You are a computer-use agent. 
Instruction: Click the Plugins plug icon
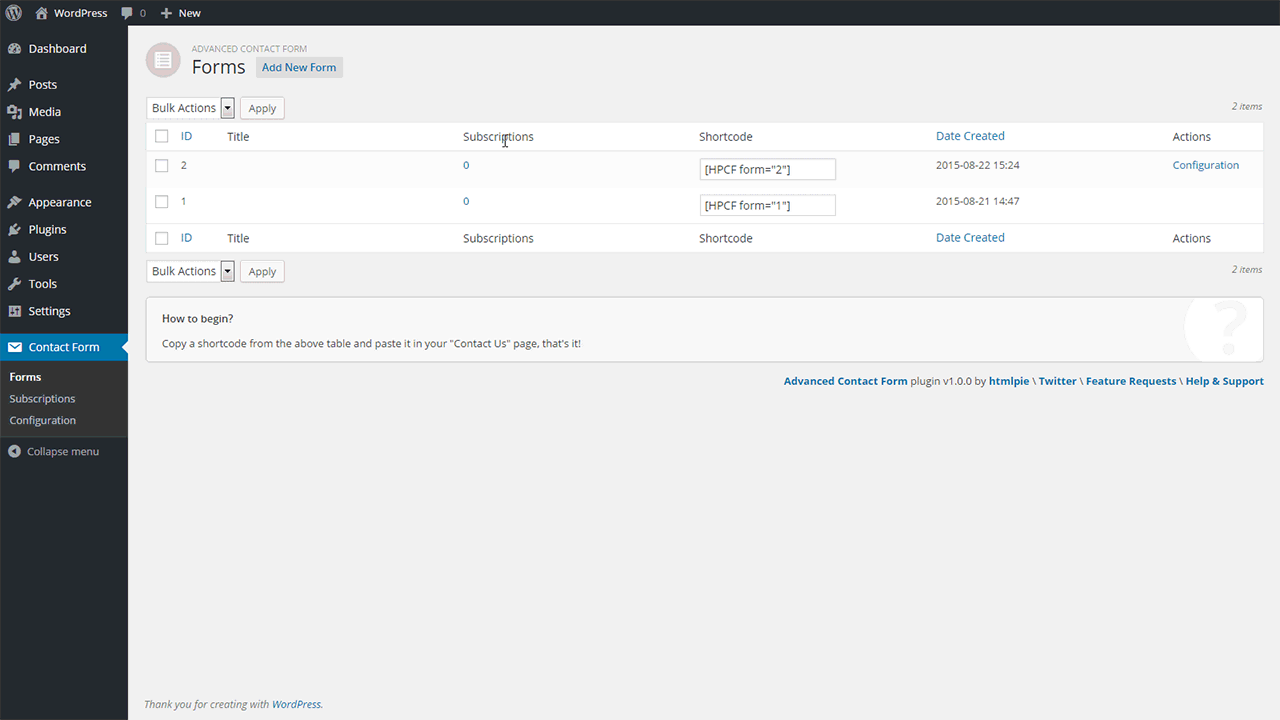point(14,229)
